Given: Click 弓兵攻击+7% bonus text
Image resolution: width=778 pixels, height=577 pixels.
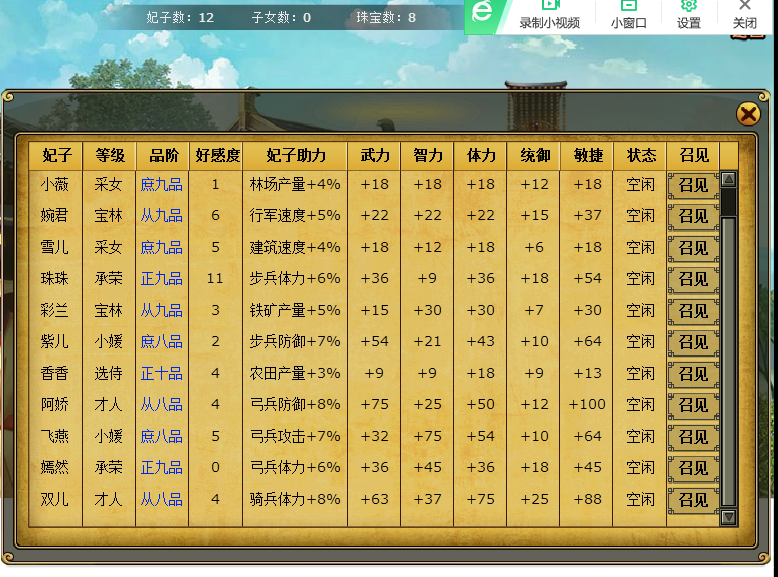Looking at the screenshot, I should [x=295, y=437].
